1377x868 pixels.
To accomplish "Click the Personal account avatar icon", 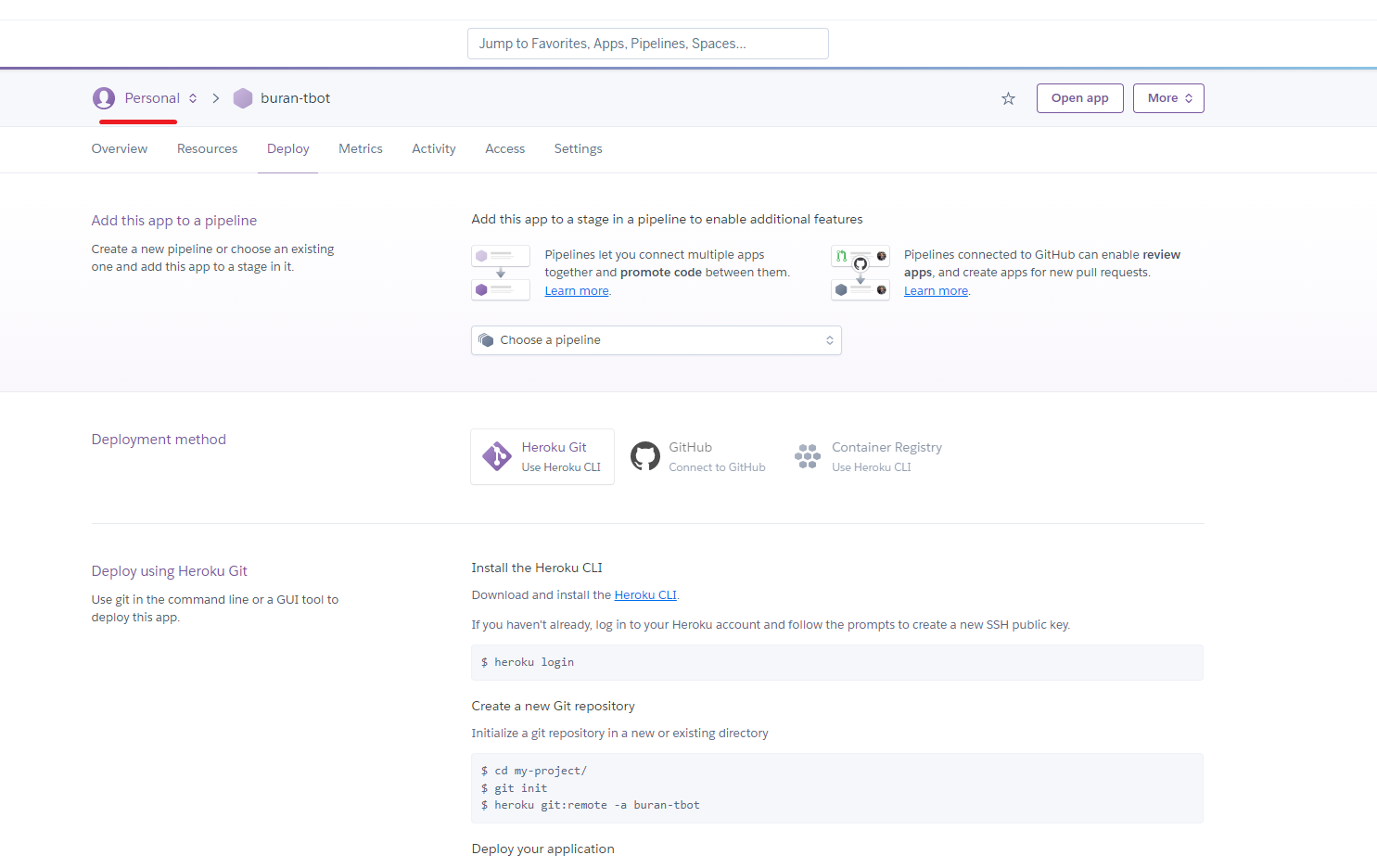I will 104,98.
